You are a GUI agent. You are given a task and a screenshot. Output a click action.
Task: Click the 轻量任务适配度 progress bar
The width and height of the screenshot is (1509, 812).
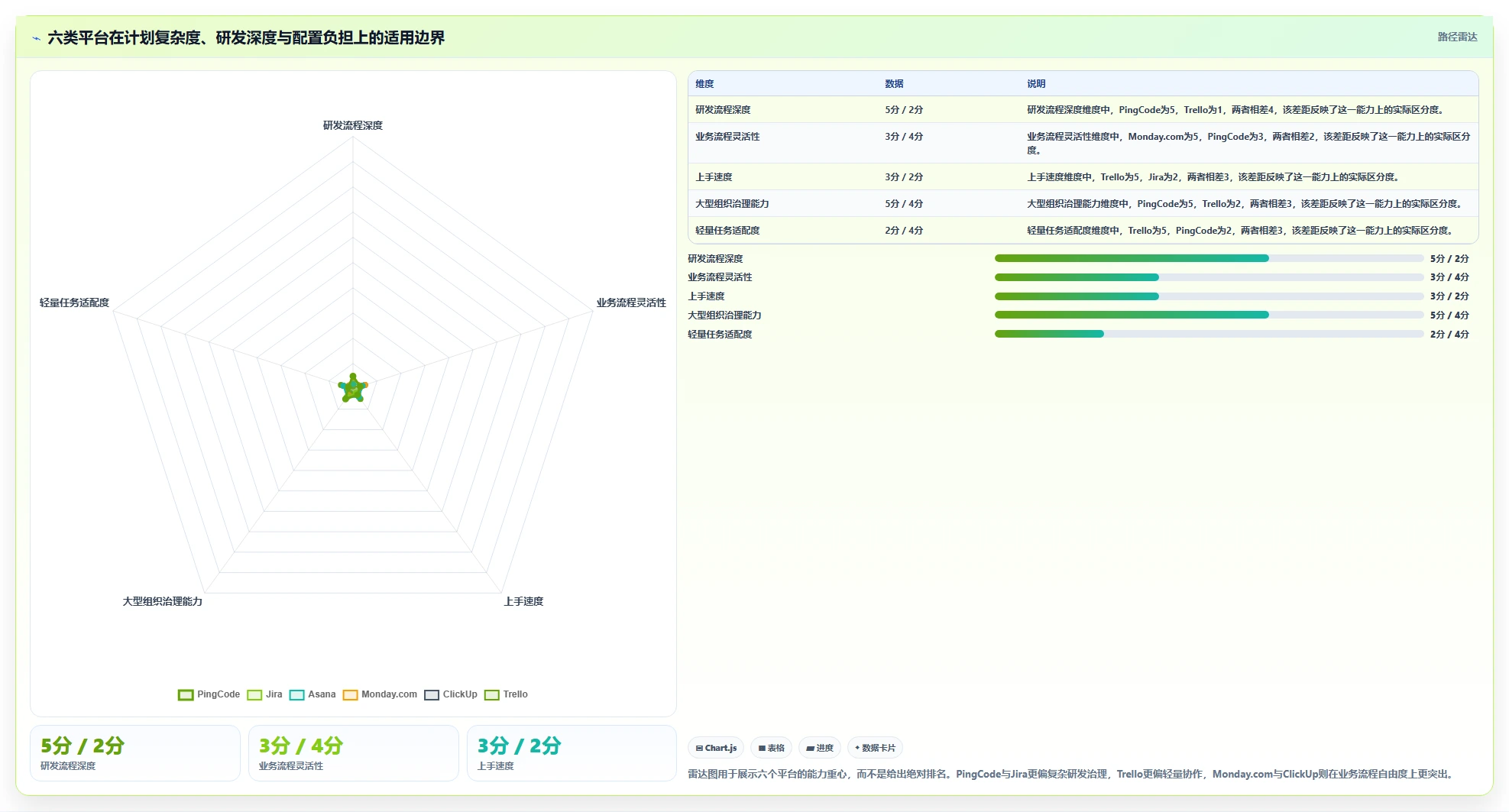pyautogui.click(x=1209, y=334)
